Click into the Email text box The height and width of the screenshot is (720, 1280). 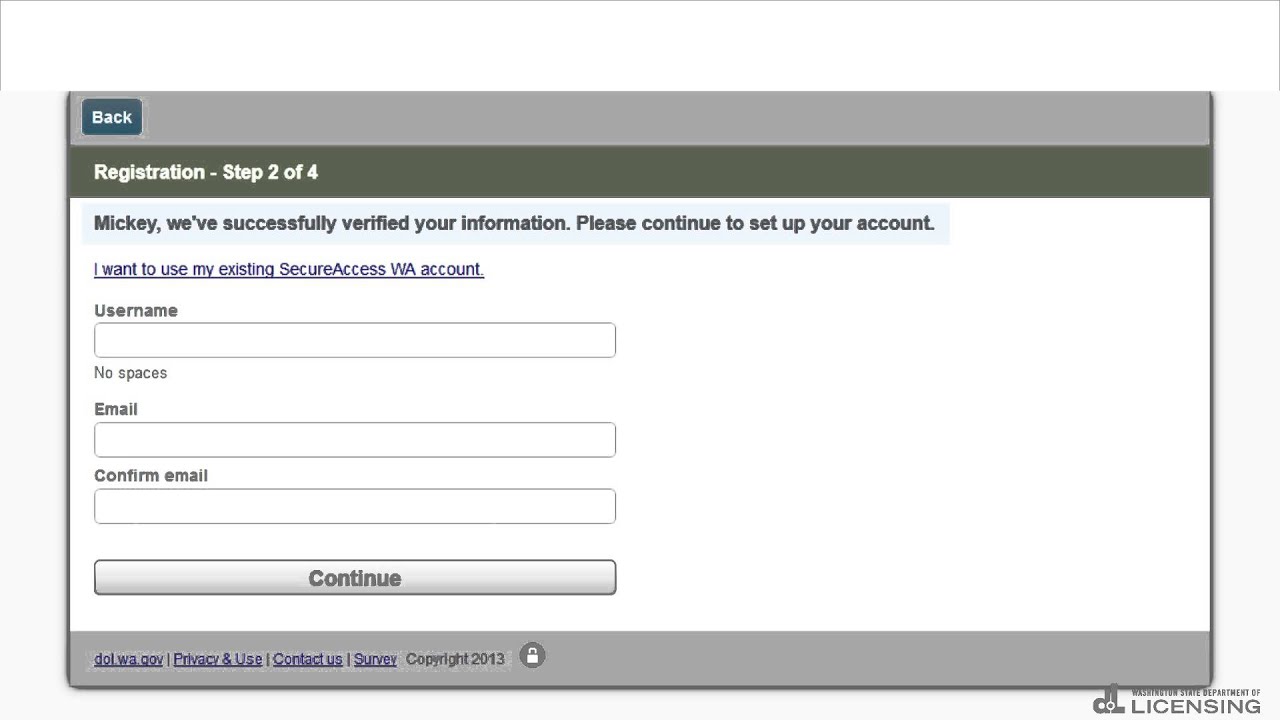click(355, 440)
